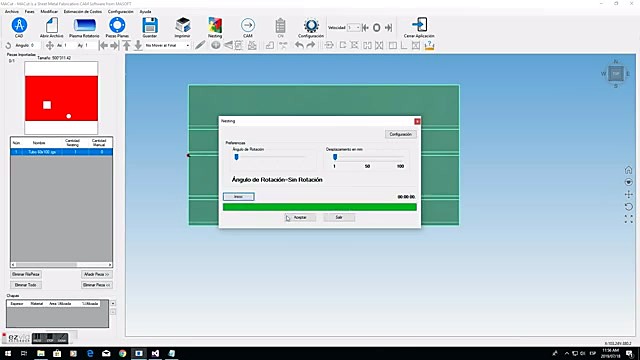640x360 pixels.
Task: Open the Archivo menu
Action: pos(12,11)
